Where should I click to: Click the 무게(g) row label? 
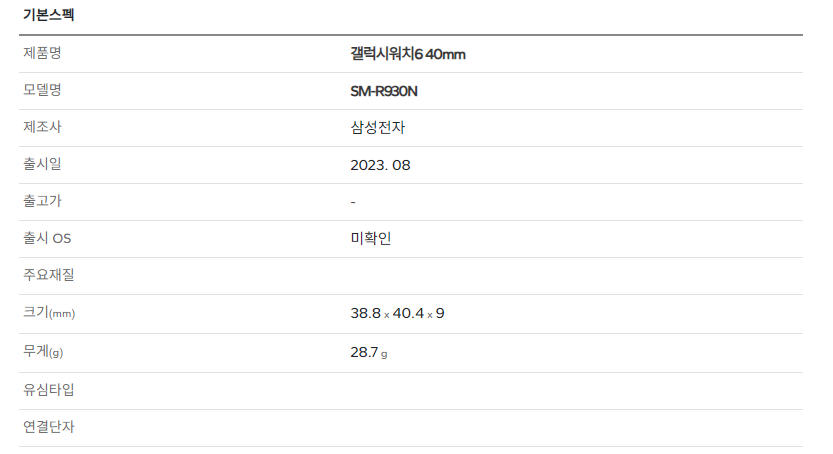pyautogui.click(x=43, y=352)
